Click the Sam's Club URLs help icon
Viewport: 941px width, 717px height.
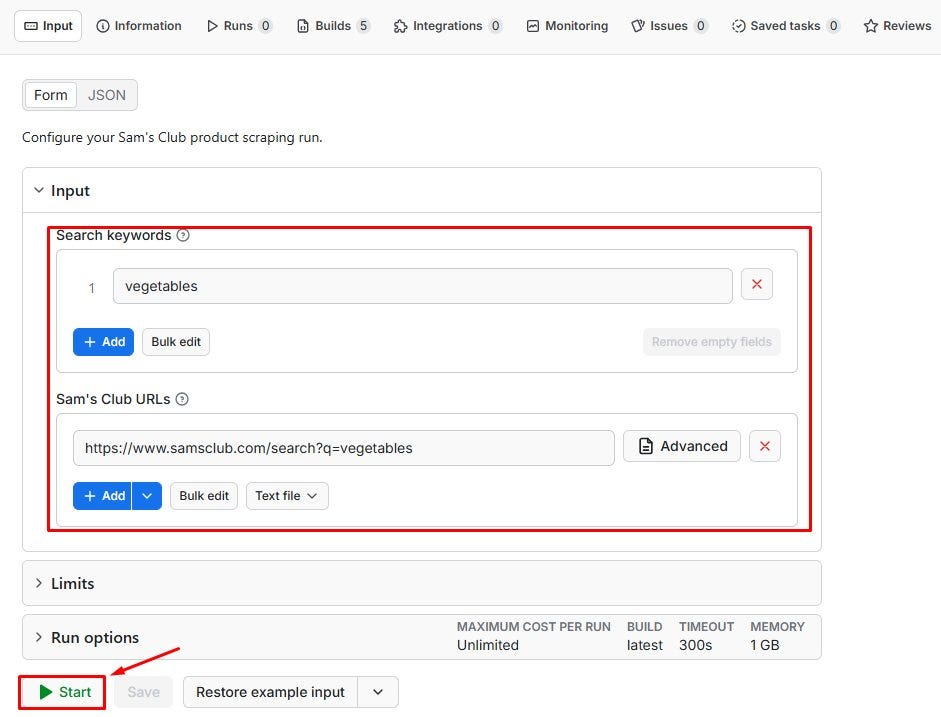[x=182, y=399]
